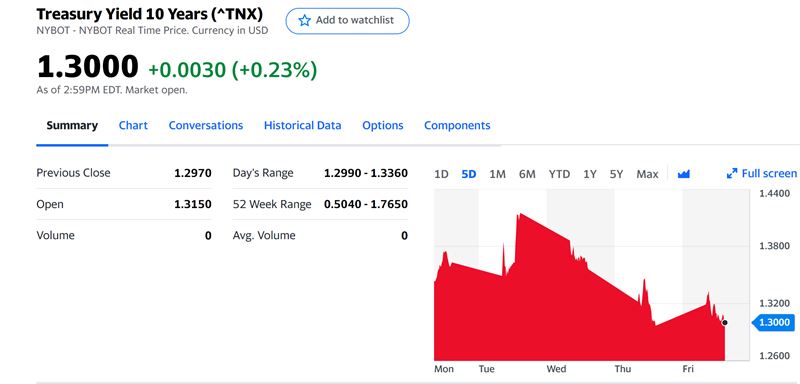Switch to the area chart type icon

pyautogui.click(x=684, y=174)
